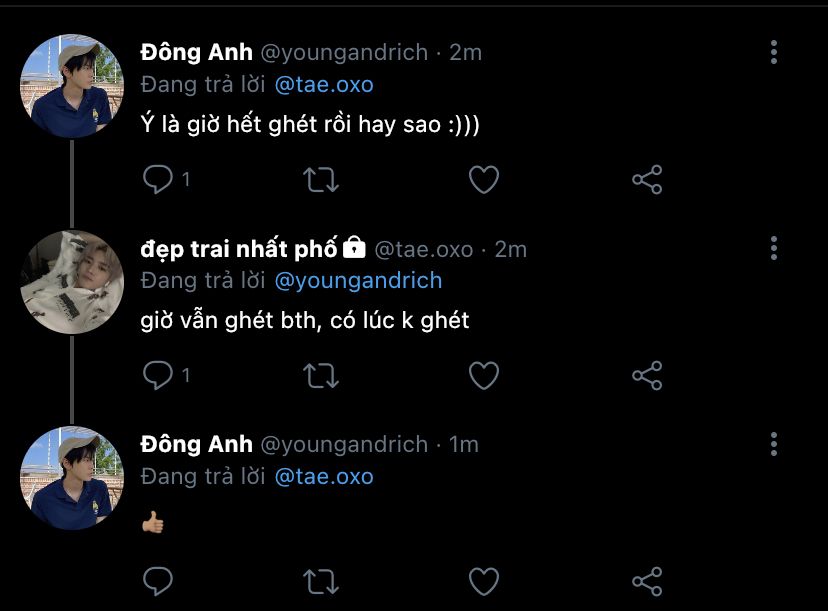Reply to "giờ vẫn ghét bth" tweet
Viewport: 828px width, 611px height.
(x=158, y=376)
